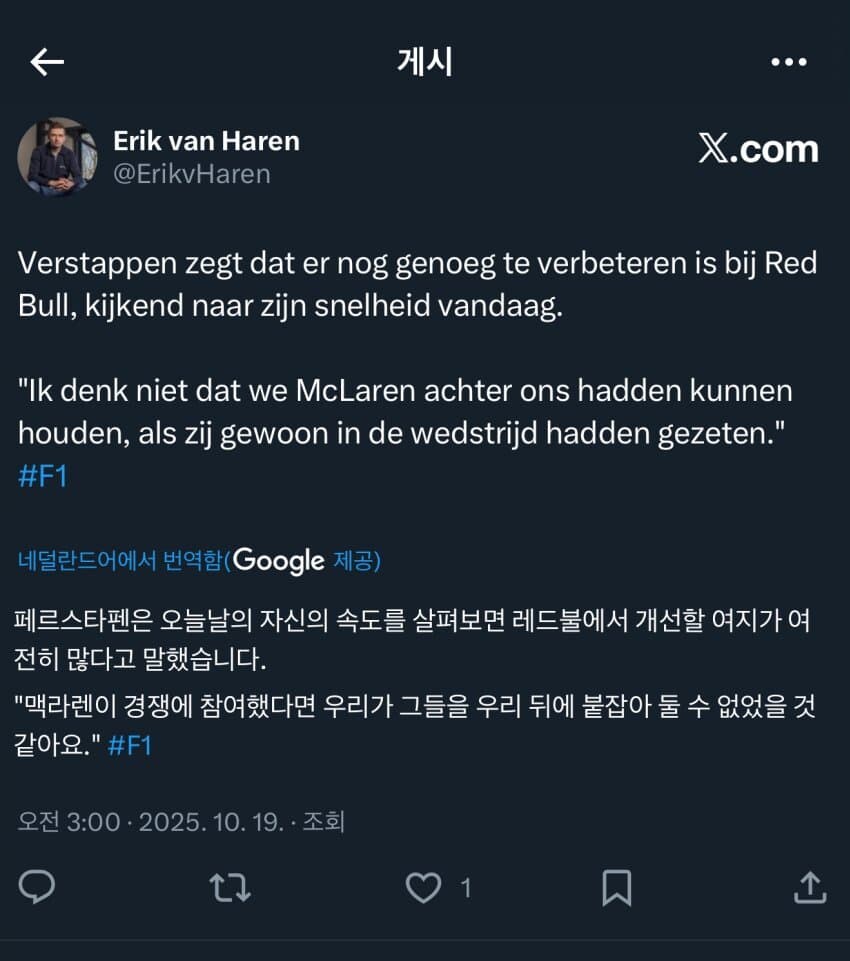Image resolution: width=850 pixels, height=961 pixels.
Task: Open the three-dot more options menu
Action: click(x=789, y=62)
